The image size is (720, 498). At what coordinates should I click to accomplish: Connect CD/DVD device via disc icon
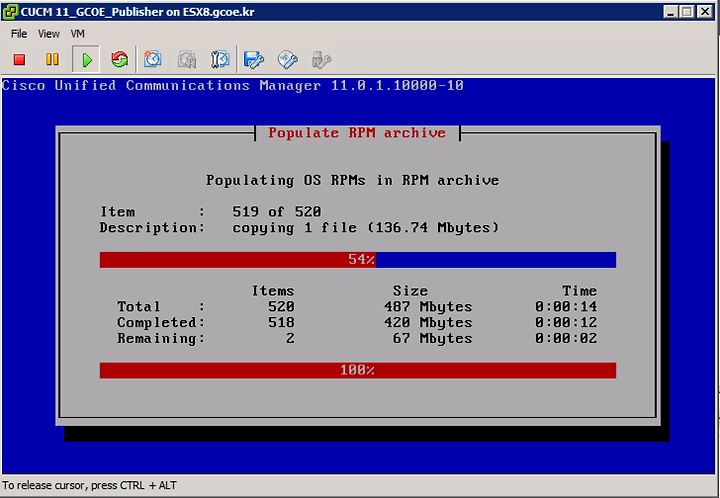coord(288,59)
